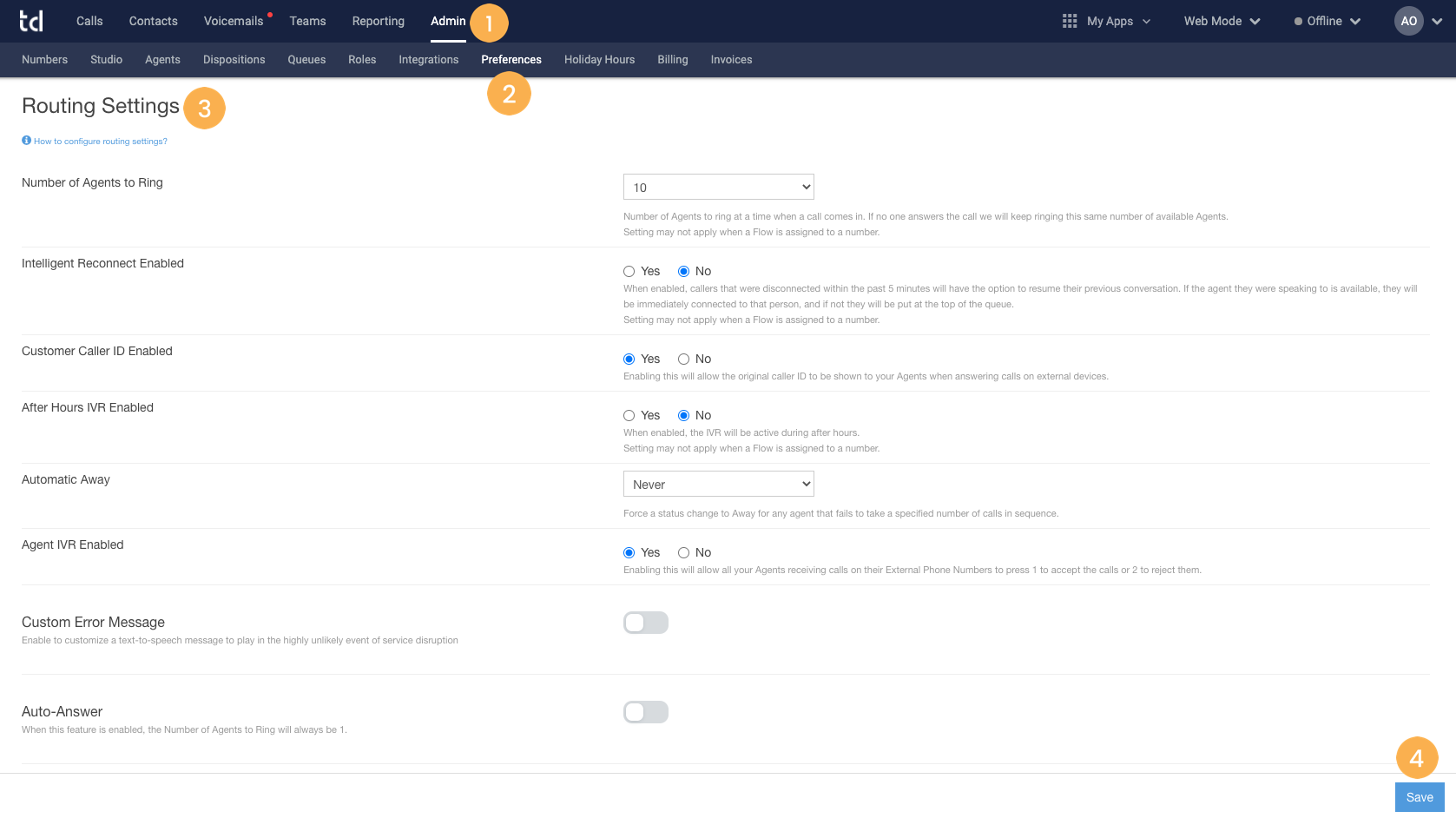Open the Voicemails tab
The image size is (1456, 818).
pos(234,21)
